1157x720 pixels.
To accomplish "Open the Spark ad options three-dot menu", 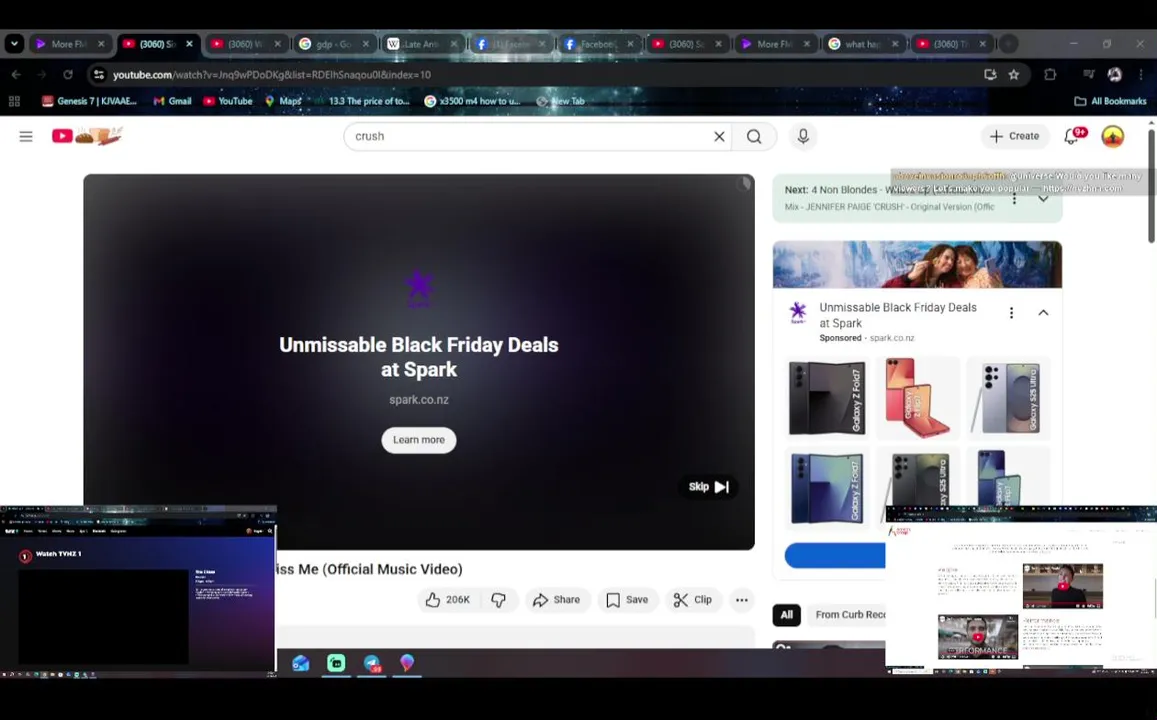I will [x=1011, y=313].
